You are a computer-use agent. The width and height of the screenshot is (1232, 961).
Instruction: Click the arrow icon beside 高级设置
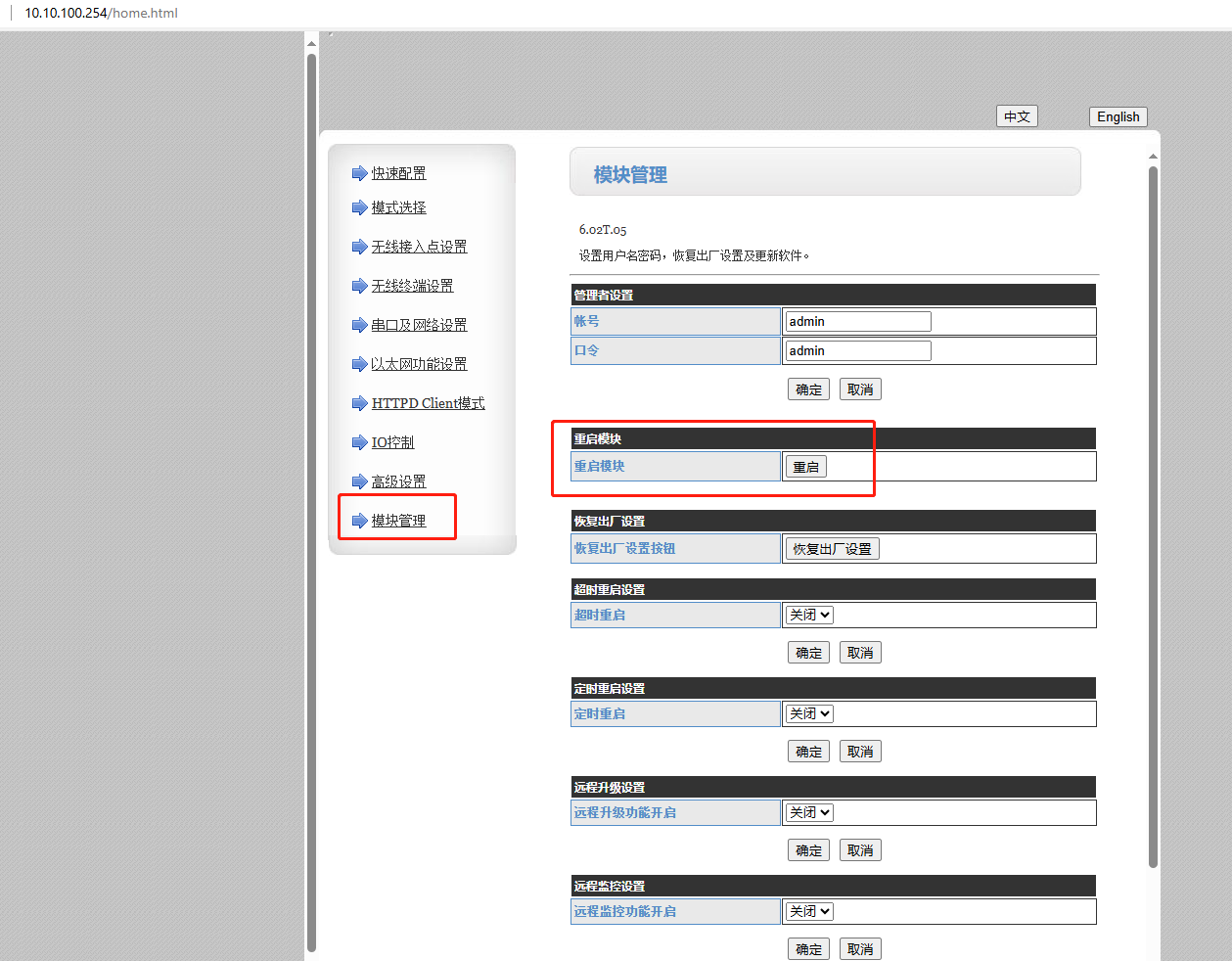(359, 481)
